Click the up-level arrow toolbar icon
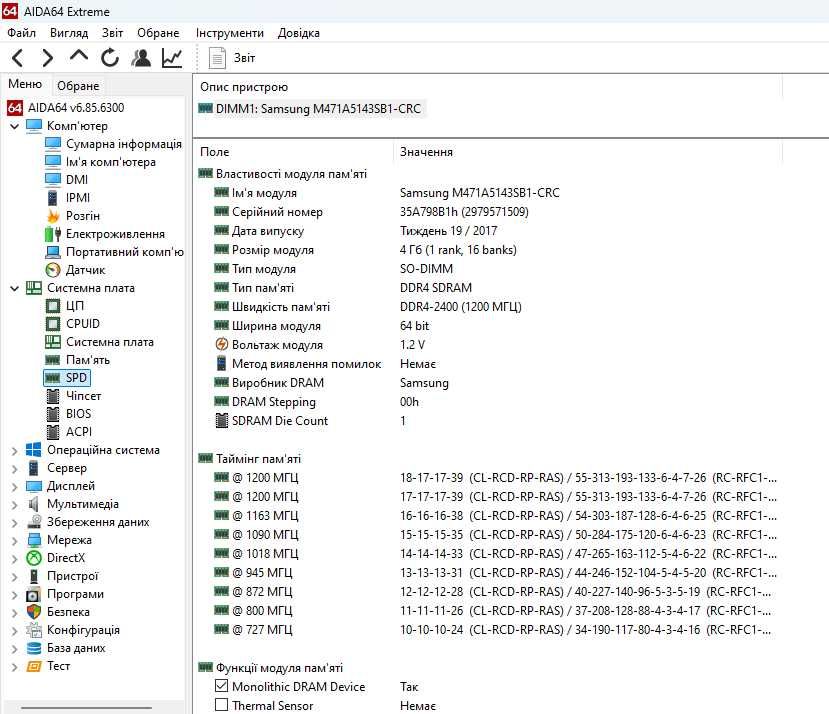This screenshot has width=829, height=714. pyautogui.click(x=79, y=56)
